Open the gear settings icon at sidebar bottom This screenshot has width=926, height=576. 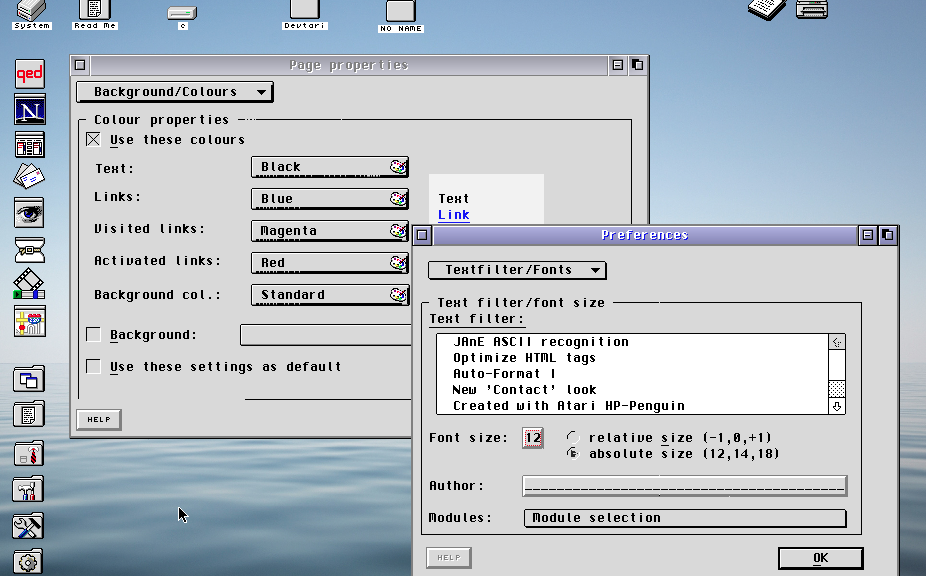coord(29,561)
